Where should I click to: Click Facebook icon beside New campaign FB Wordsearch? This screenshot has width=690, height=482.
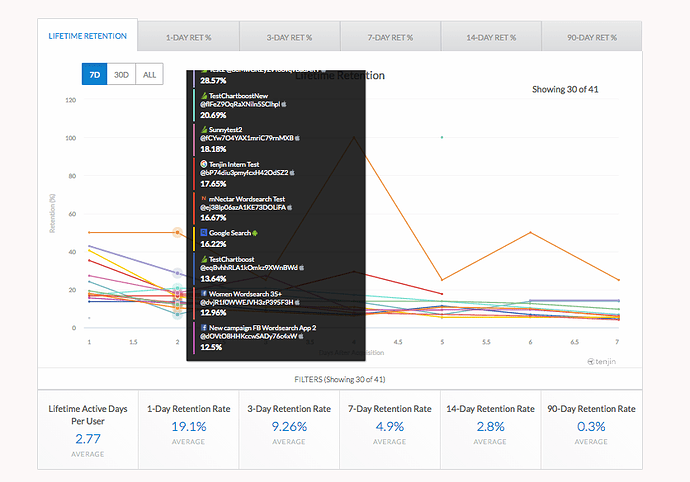pyautogui.click(x=204, y=327)
